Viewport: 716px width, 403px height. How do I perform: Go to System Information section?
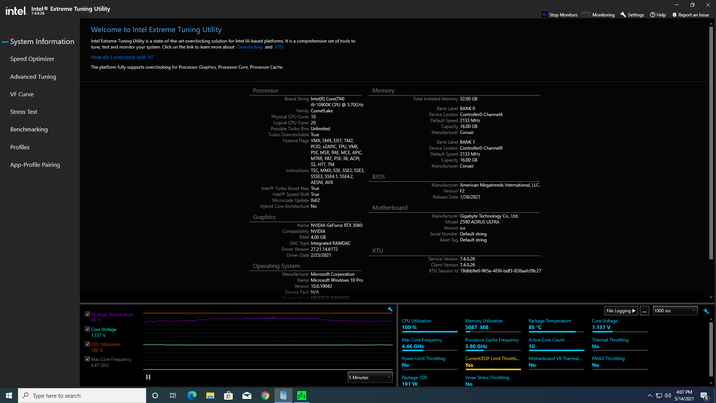[x=42, y=42]
